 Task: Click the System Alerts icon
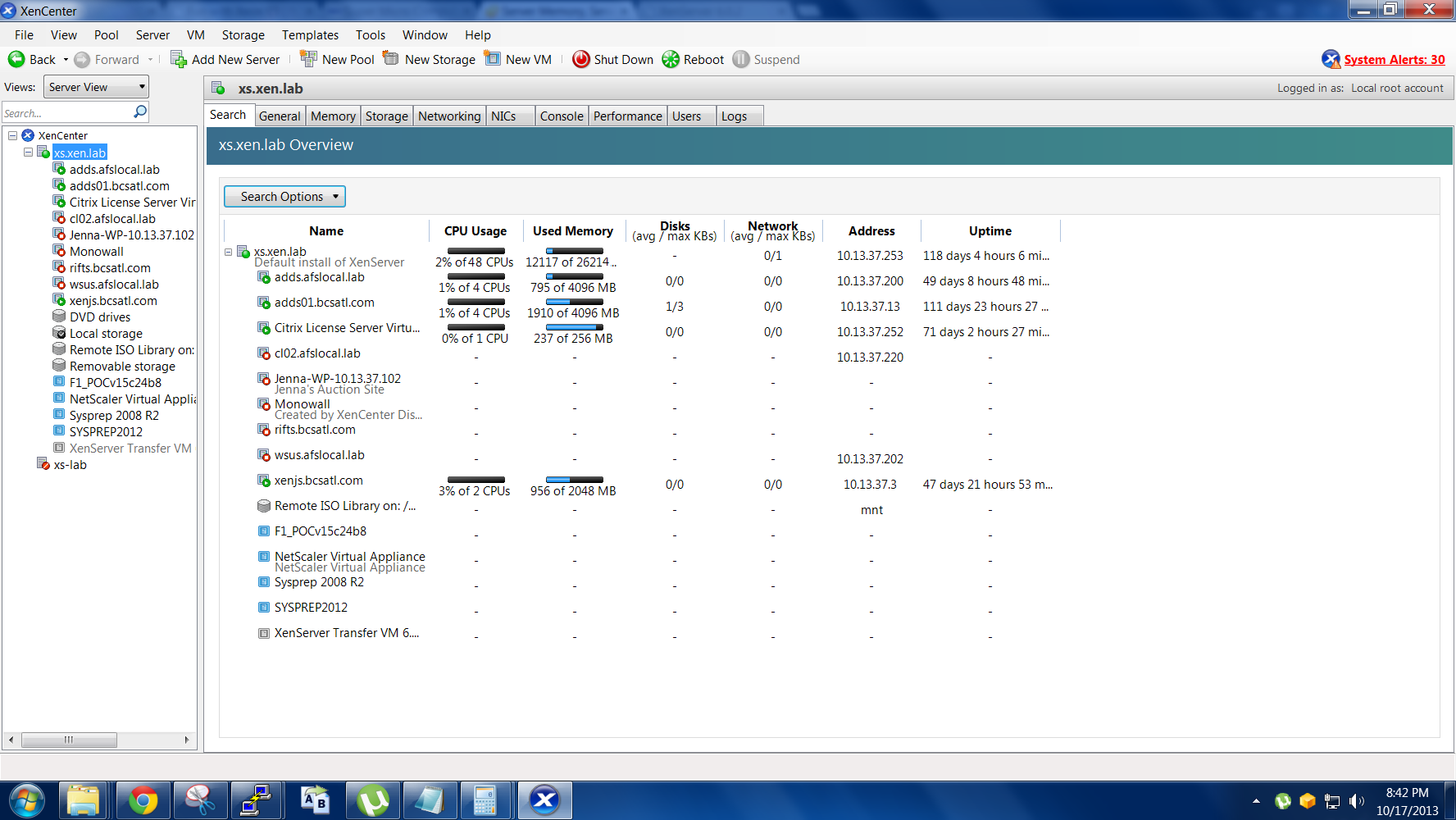coord(1331,59)
